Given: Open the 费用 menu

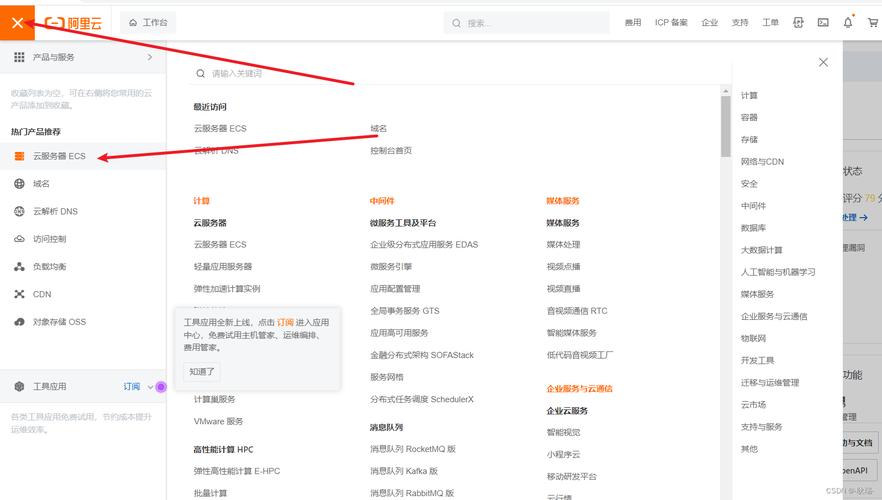Looking at the screenshot, I should [x=633, y=22].
